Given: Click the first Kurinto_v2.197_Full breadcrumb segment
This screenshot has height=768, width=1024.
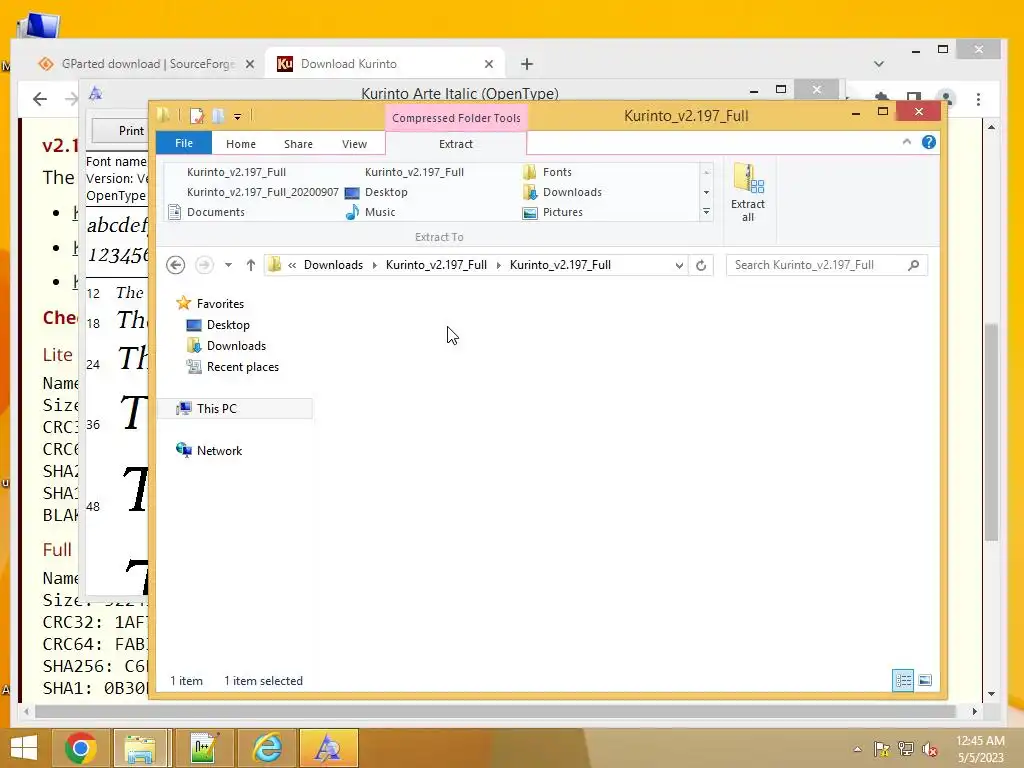Looking at the screenshot, I should click(x=436, y=264).
